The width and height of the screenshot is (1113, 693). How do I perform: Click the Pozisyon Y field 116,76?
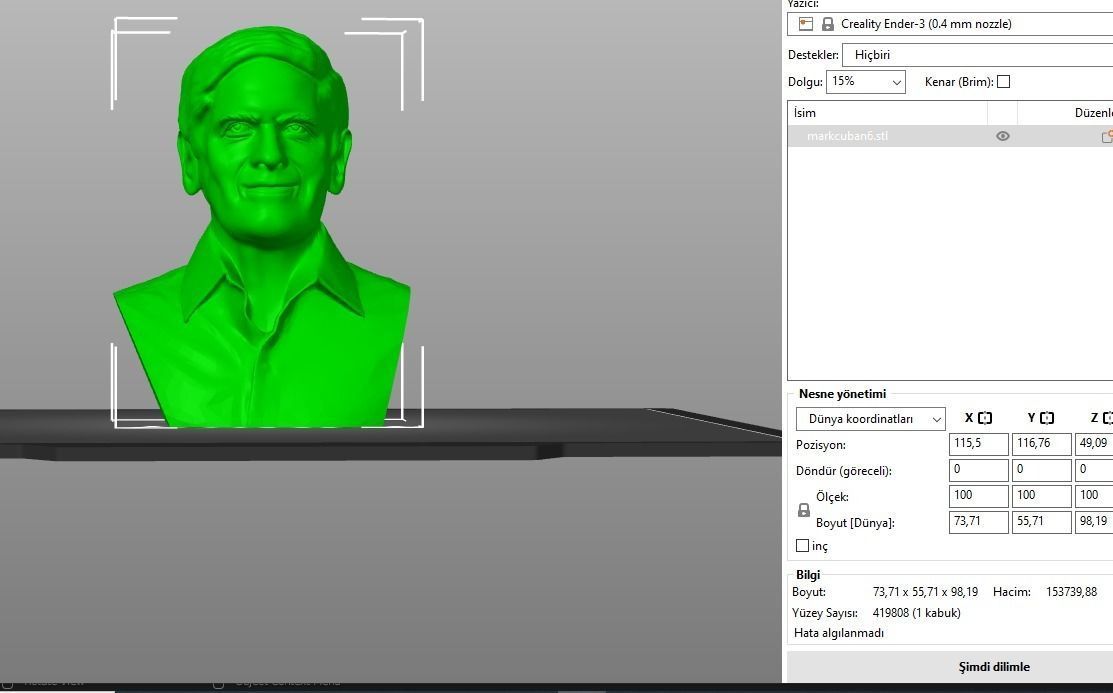[1041, 444]
